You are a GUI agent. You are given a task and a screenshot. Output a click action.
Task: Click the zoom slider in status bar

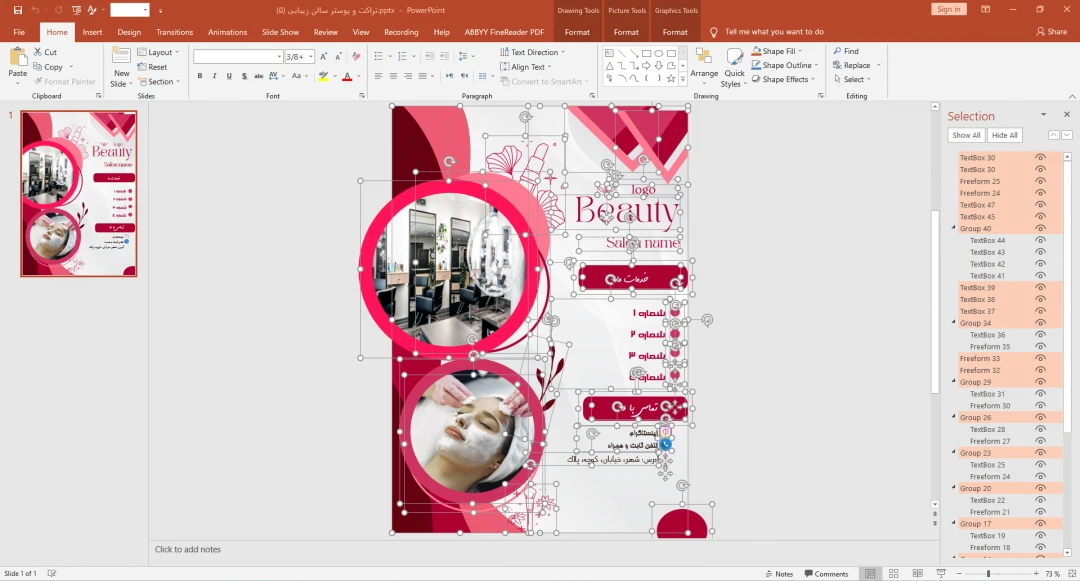coord(988,574)
